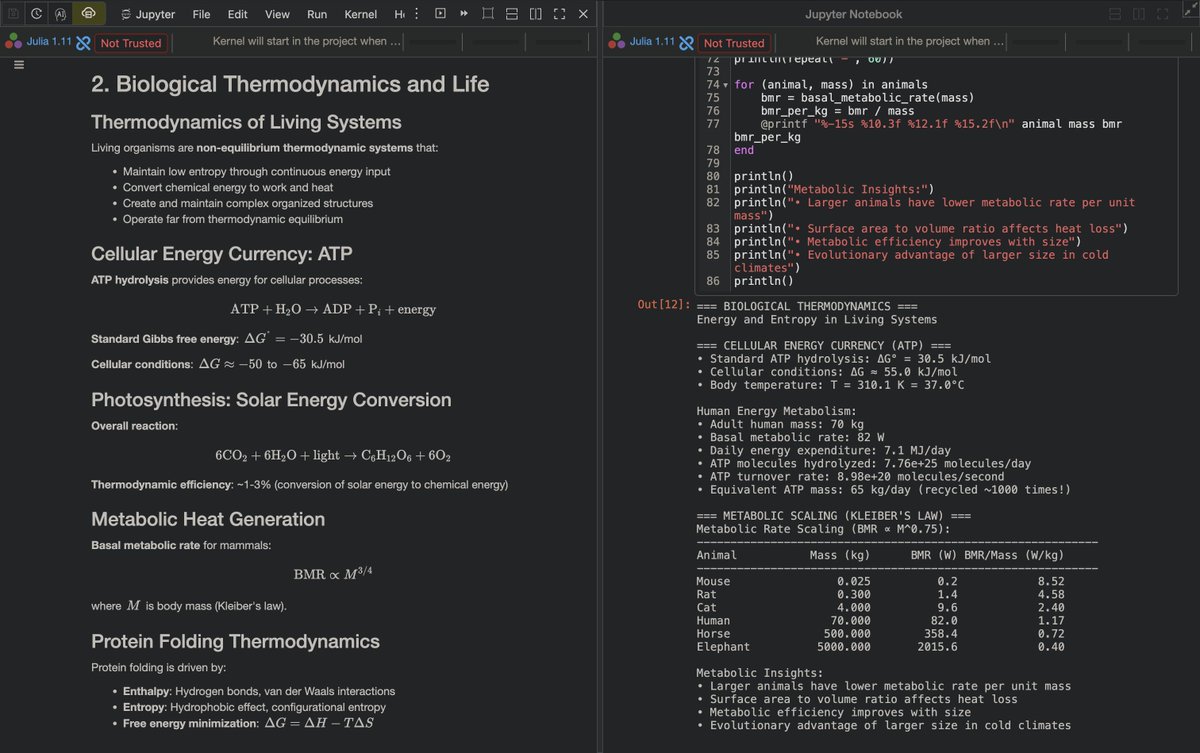Click the 'Biological Thermodynamics and Life' heading
This screenshot has width=1200, height=753.
point(290,84)
